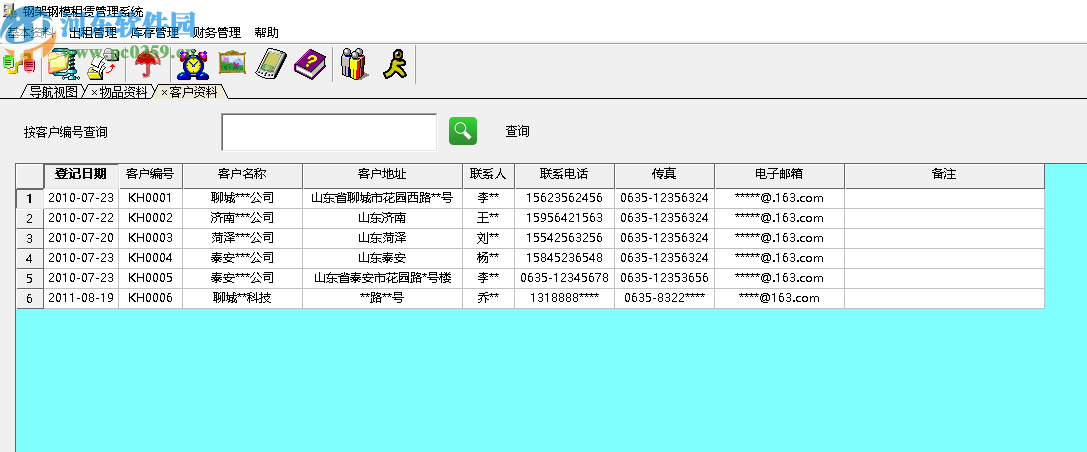Select row header 6 in the table

pyautogui.click(x=30, y=299)
